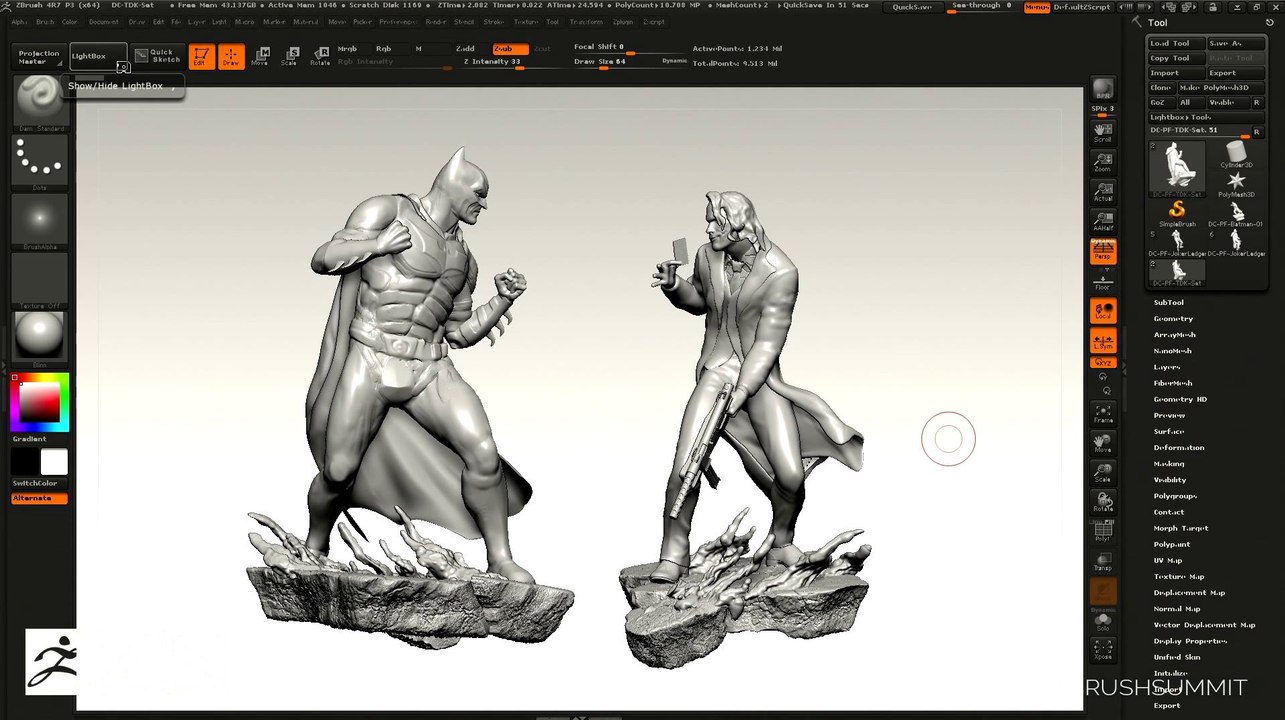
Task: Select the Scale gizmo in the top toolbar
Action: 290,56
